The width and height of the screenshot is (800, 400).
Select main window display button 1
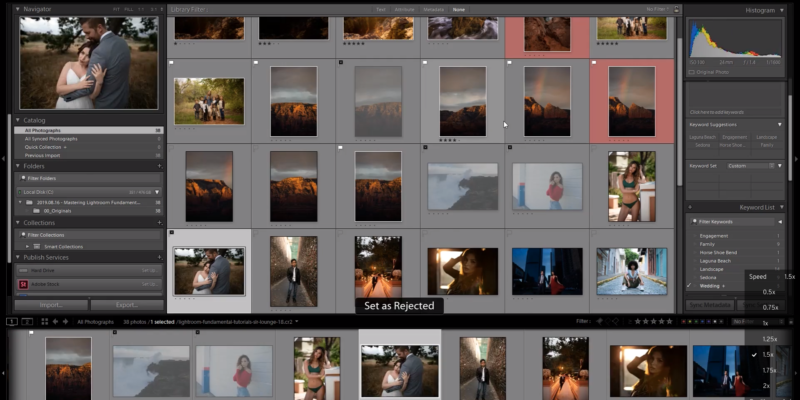tap(12, 321)
